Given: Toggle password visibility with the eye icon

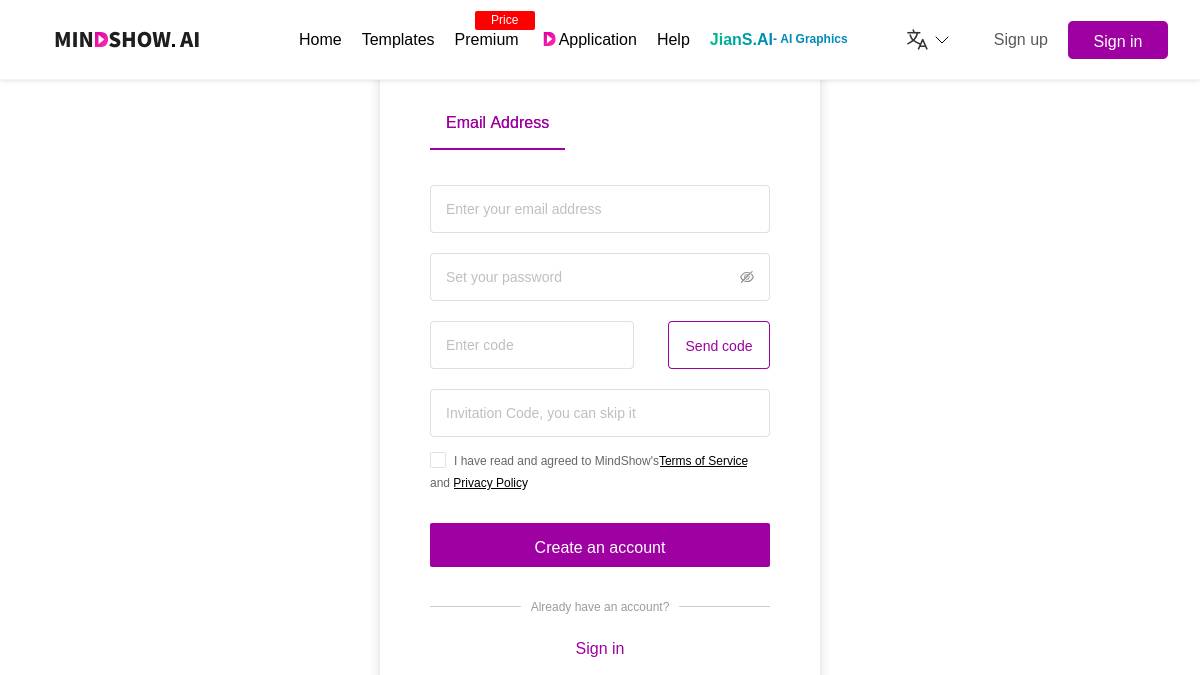Looking at the screenshot, I should coord(747,277).
